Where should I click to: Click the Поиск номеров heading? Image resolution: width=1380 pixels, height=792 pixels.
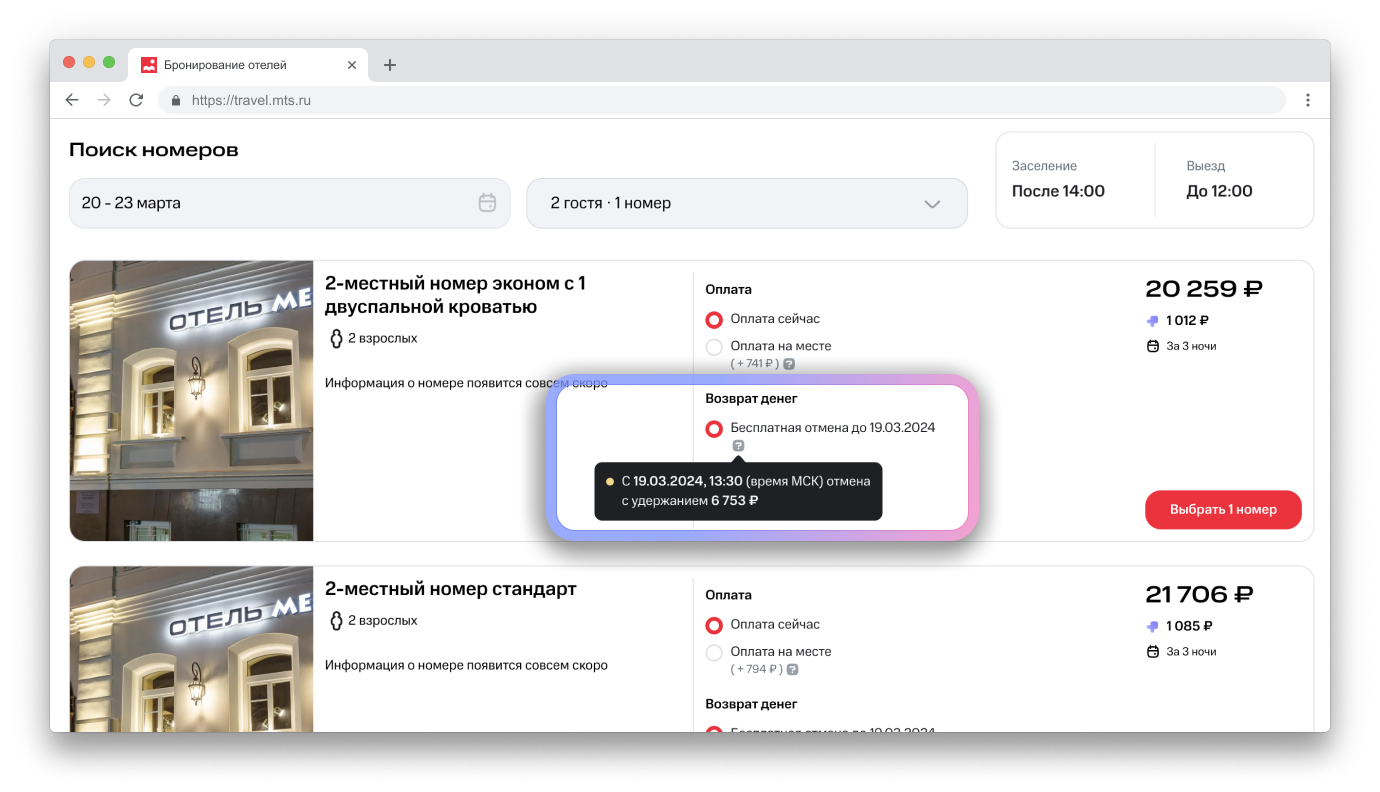(154, 150)
